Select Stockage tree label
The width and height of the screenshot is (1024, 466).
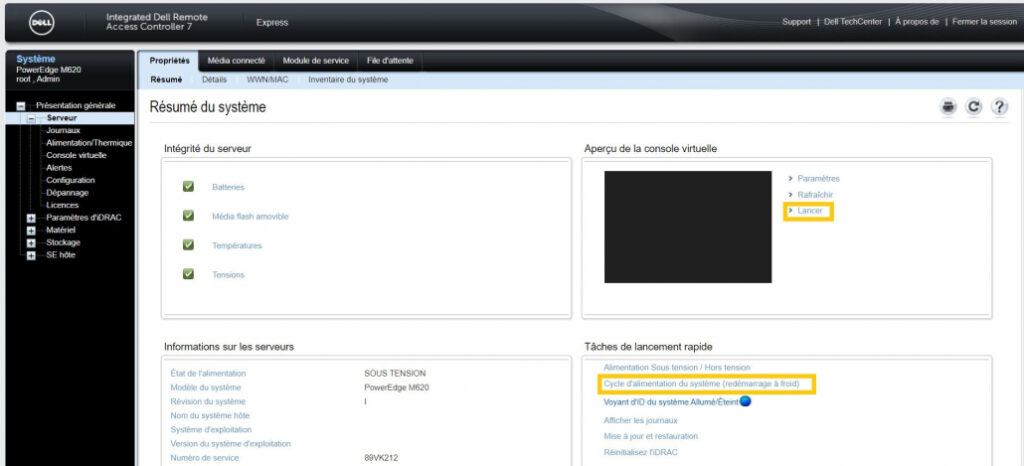click(63, 243)
